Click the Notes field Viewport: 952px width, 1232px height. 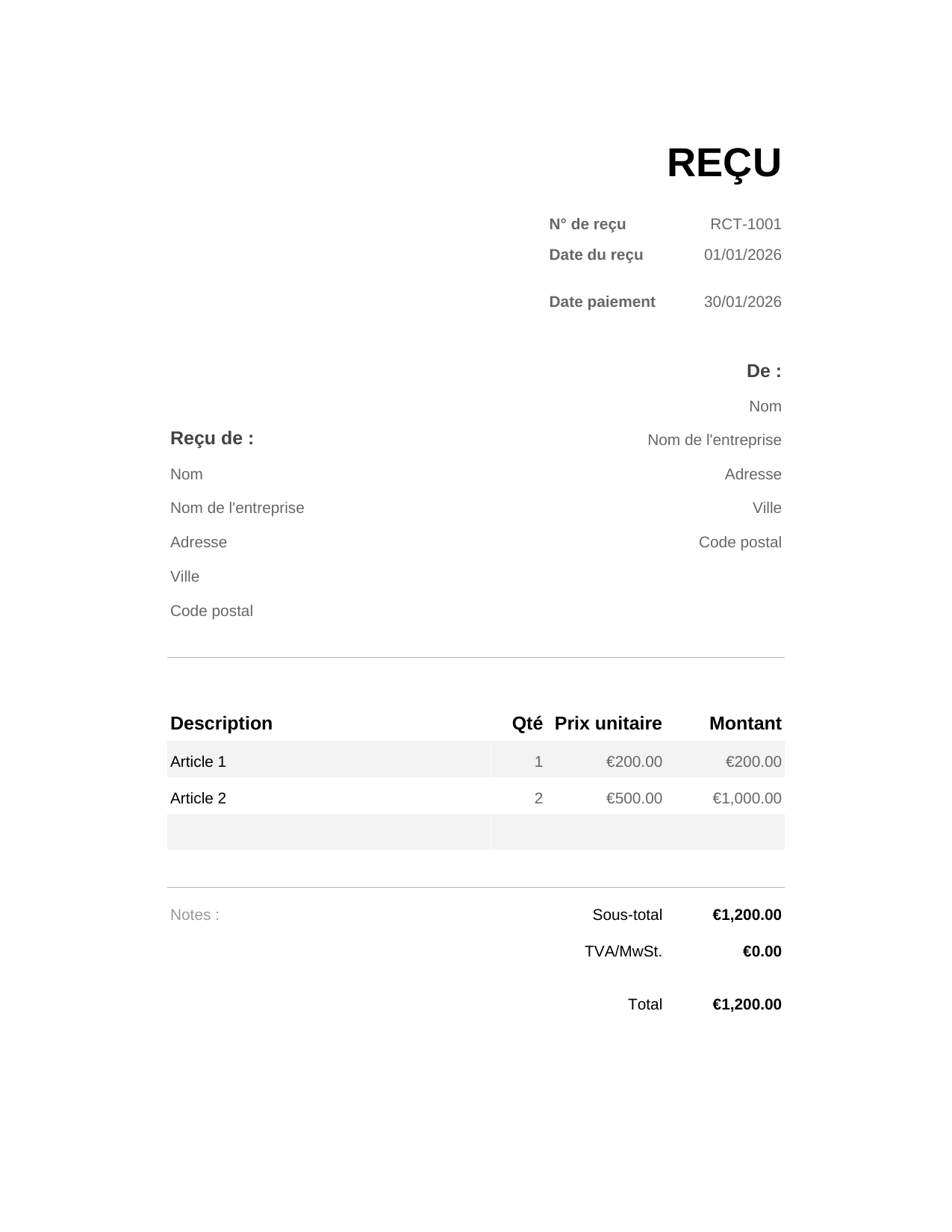pos(195,915)
